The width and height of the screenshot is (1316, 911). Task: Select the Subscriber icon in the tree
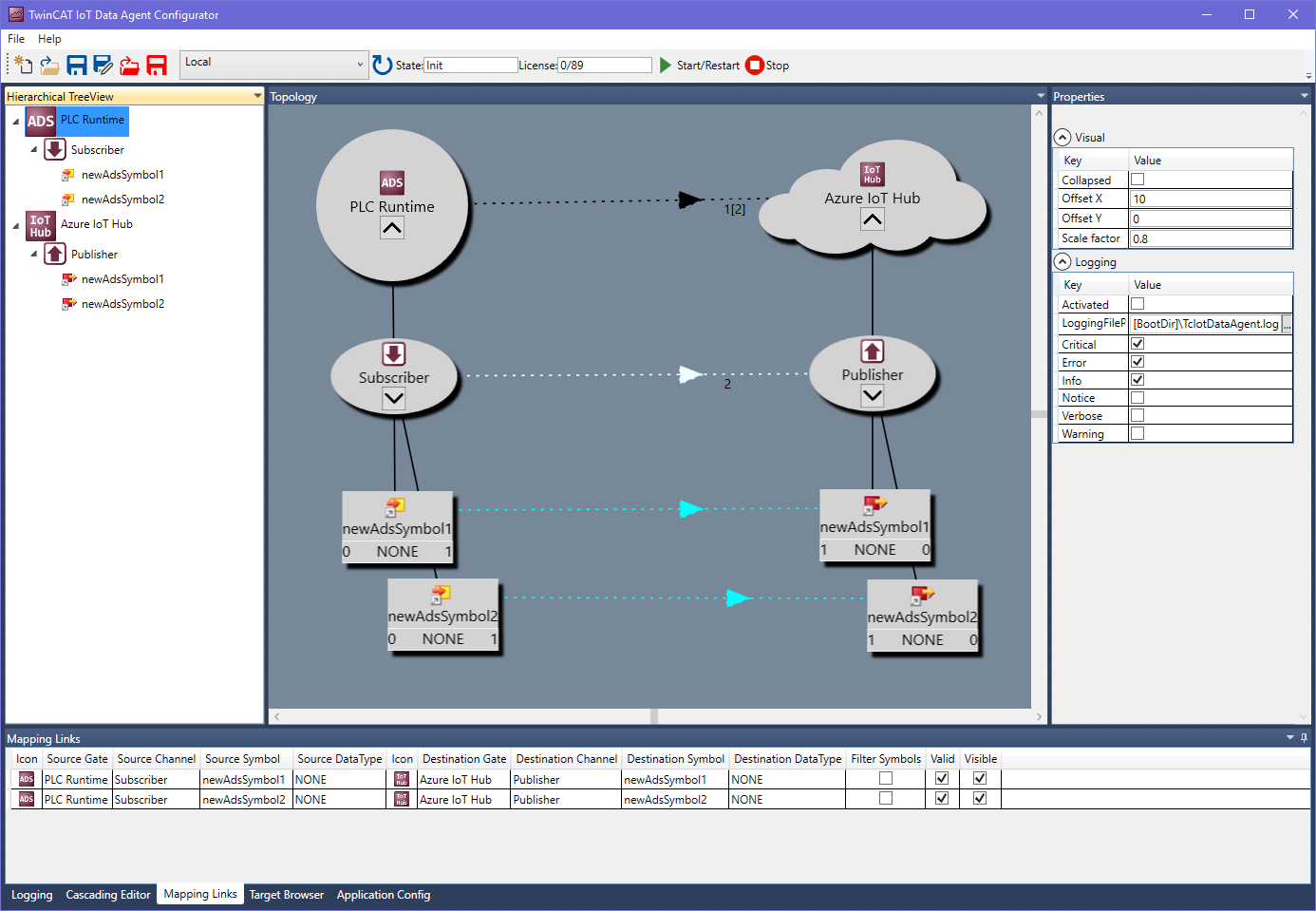click(x=55, y=149)
